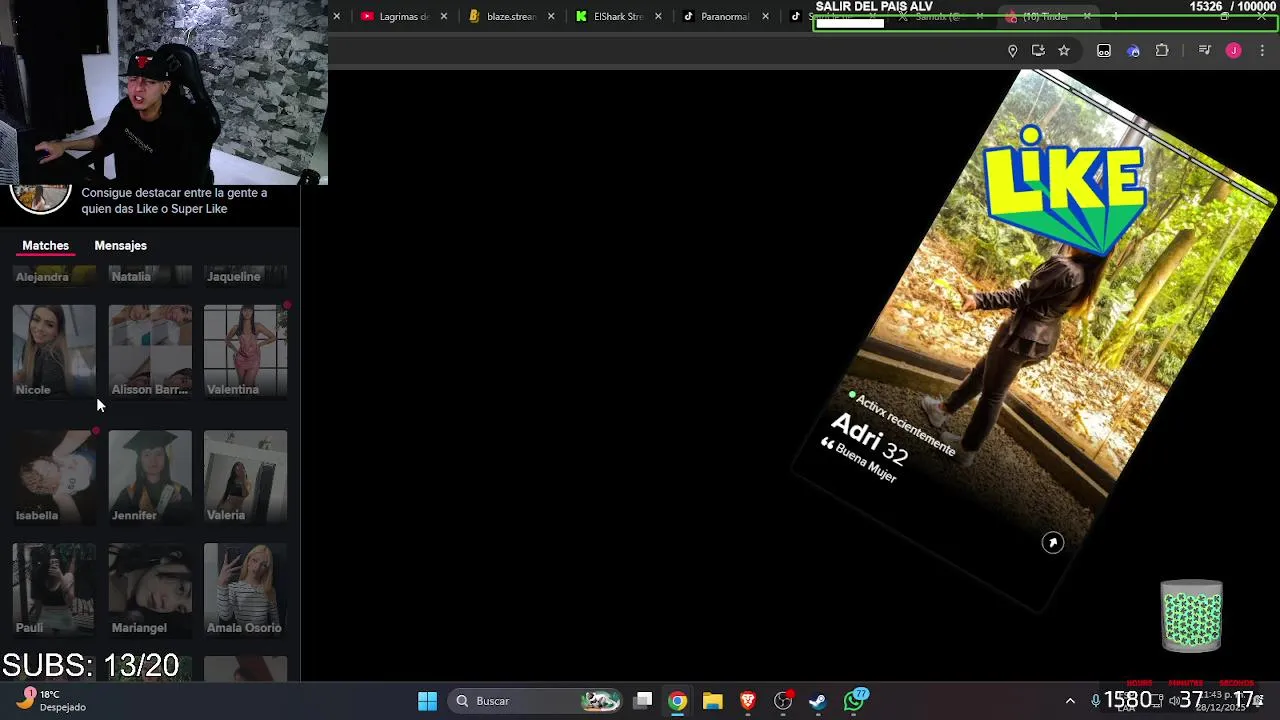1280x720 pixels.
Task: Open match Valentina's thumbnail
Action: tap(245, 351)
